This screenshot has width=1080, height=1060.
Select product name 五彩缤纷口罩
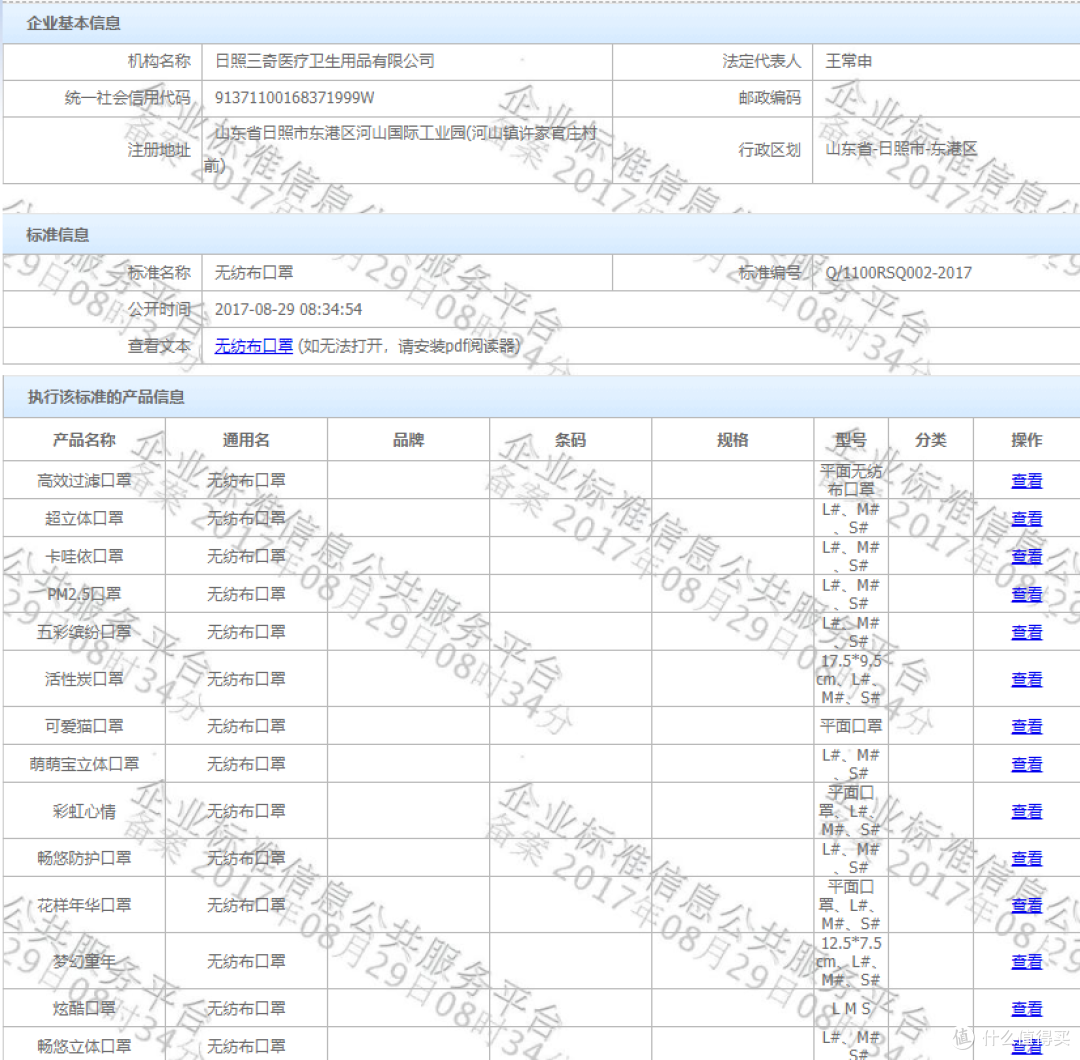[x=84, y=632]
